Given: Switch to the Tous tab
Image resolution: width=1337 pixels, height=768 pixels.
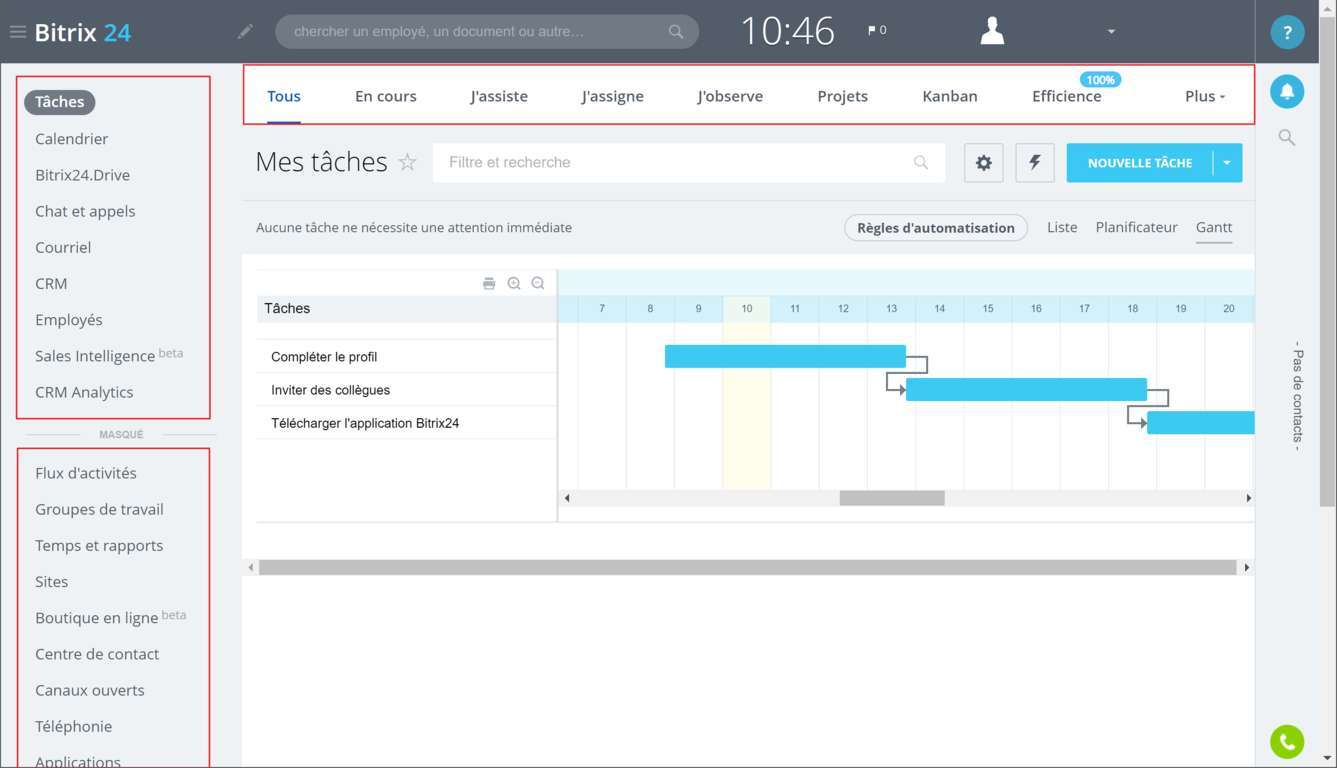Looking at the screenshot, I should point(284,96).
